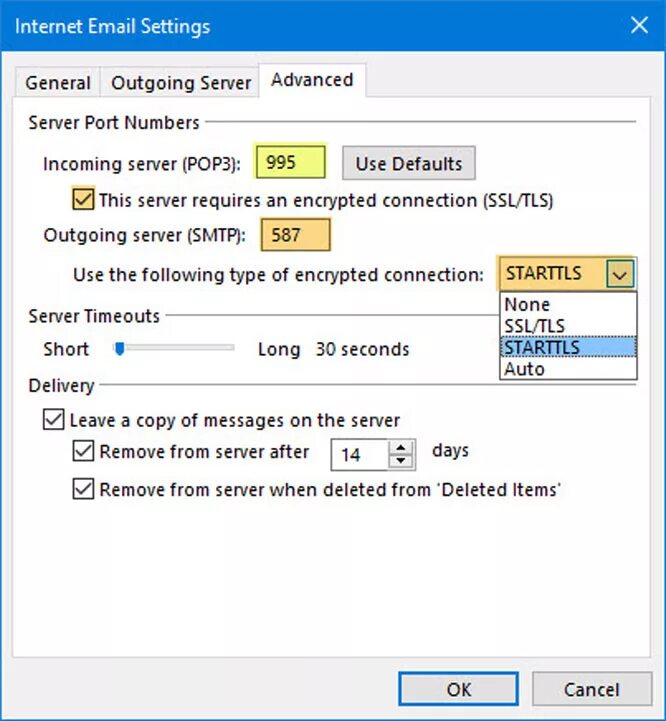Click the Use Defaults button

click(x=409, y=163)
